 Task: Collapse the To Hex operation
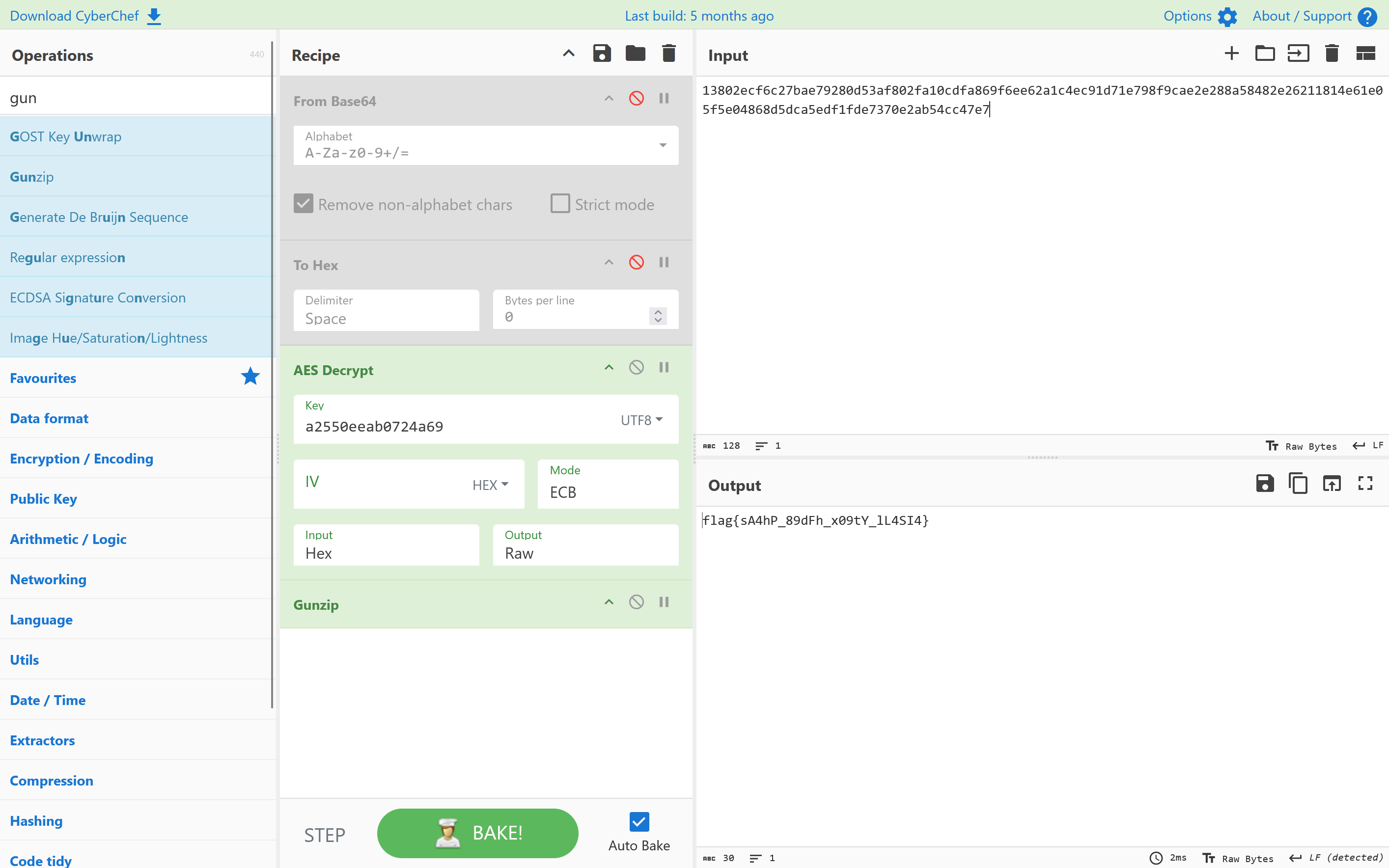click(x=609, y=262)
